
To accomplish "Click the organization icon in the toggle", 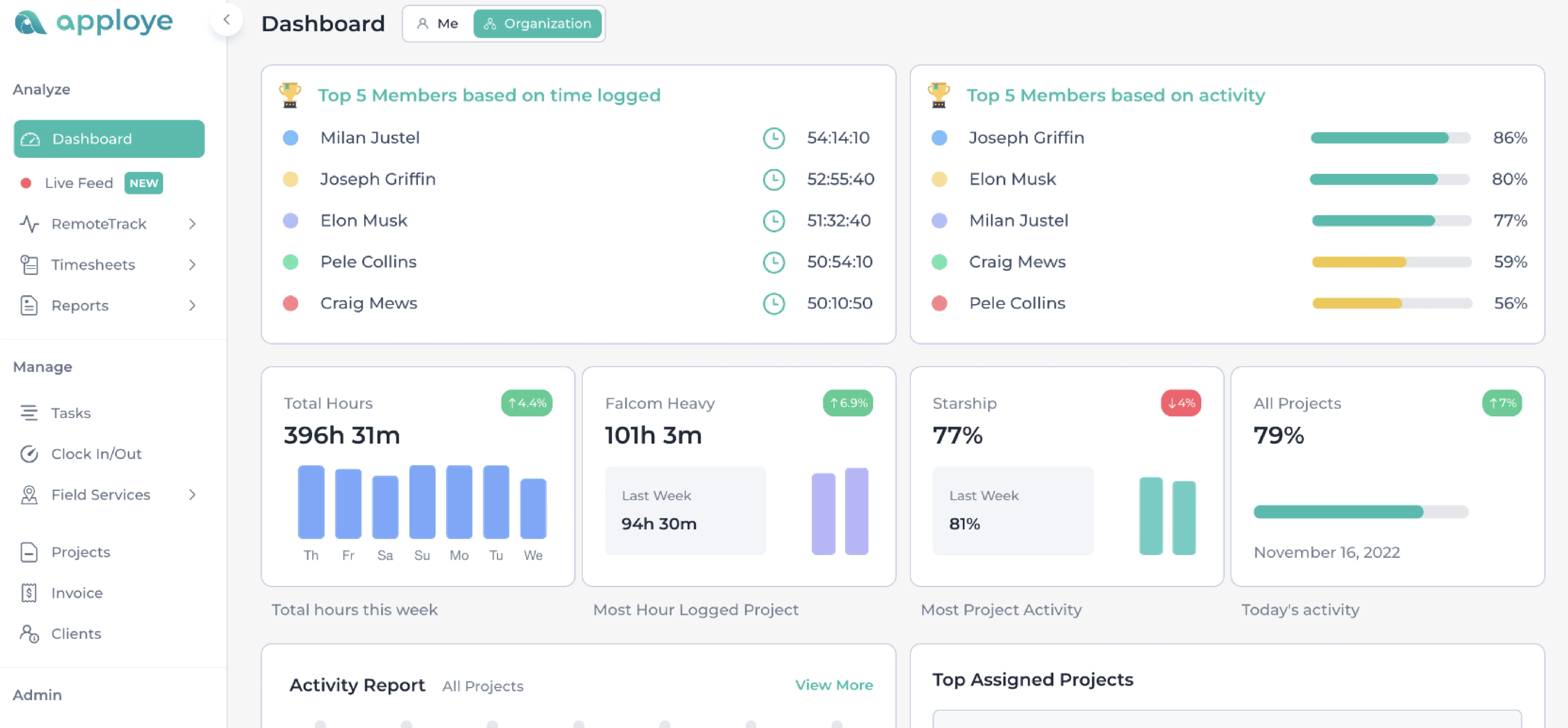I will 490,24.
